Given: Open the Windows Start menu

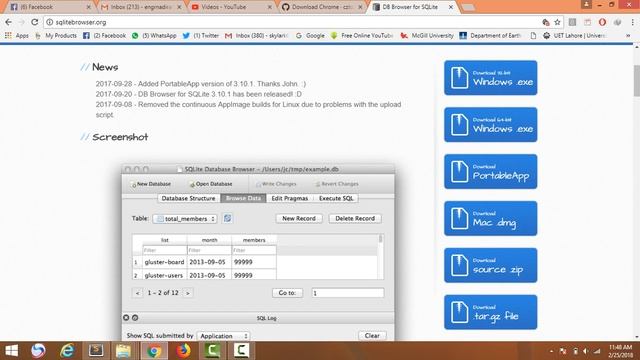Looking at the screenshot, I should 11,351.
